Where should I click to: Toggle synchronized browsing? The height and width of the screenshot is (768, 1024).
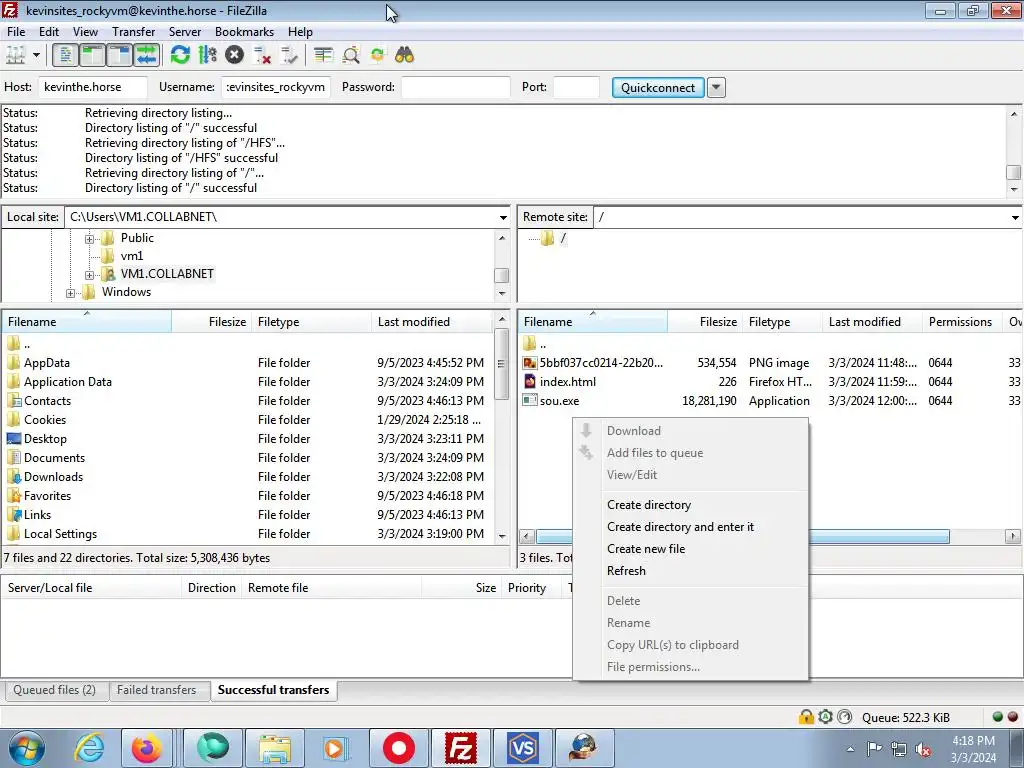coord(377,56)
